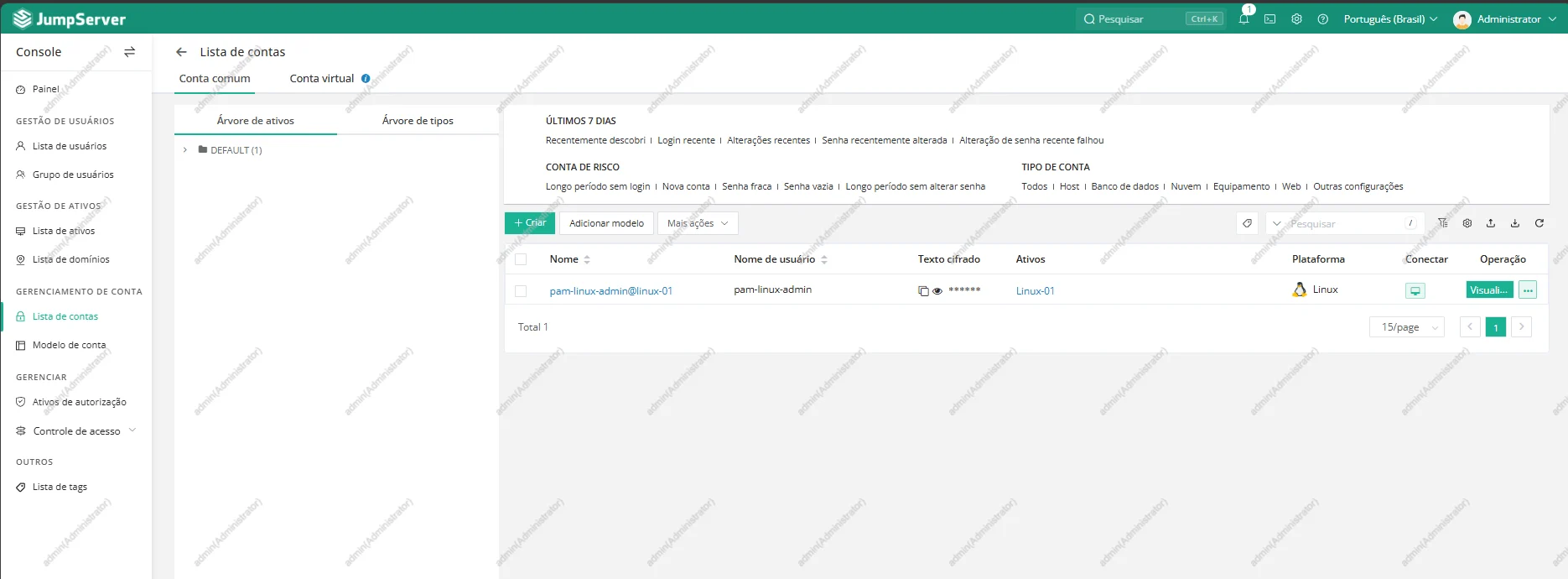This screenshot has width=1568, height=579.
Task: Open the web terminal icon in header
Action: [x=1269, y=18]
